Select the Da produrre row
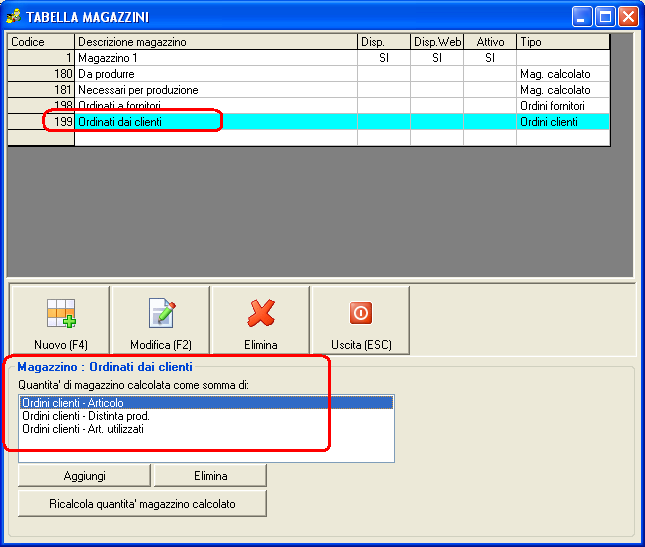Image resolution: width=645 pixels, height=547 pixels. (309, 74)
